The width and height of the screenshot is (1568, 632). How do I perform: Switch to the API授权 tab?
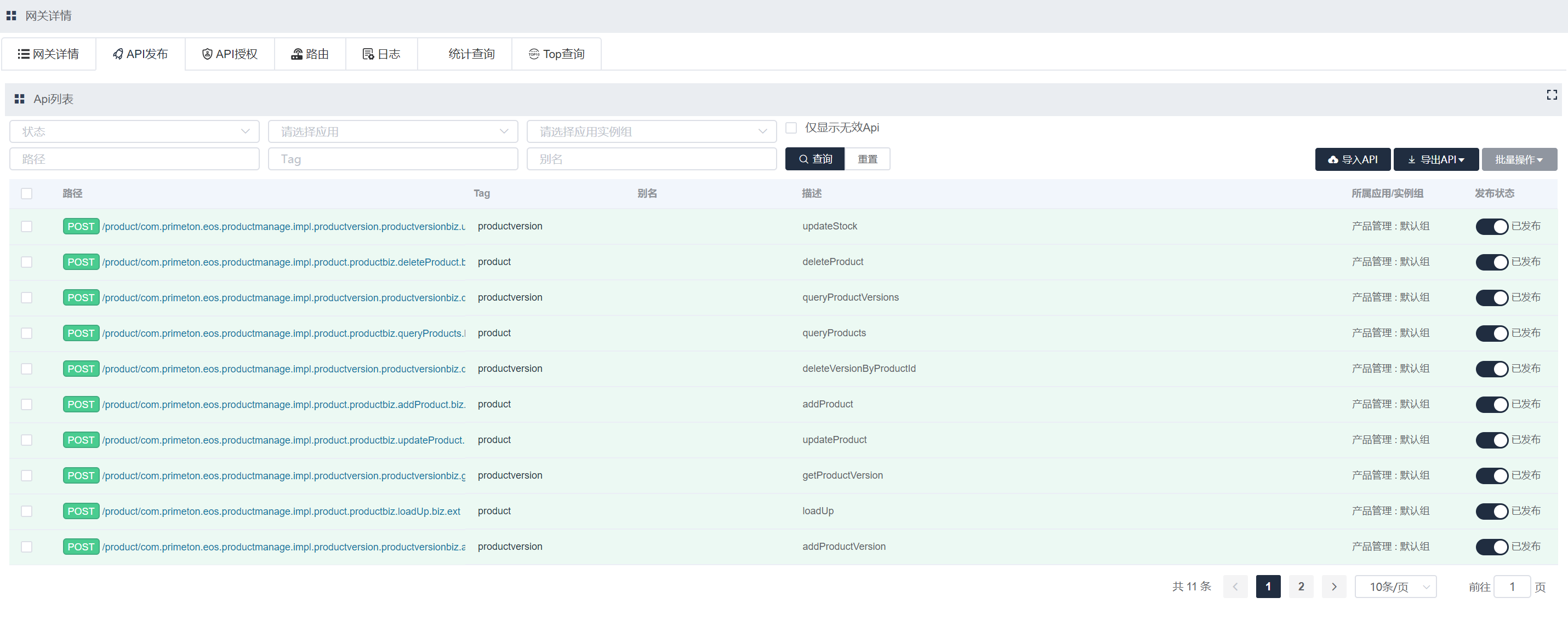(x=230, y=54)
